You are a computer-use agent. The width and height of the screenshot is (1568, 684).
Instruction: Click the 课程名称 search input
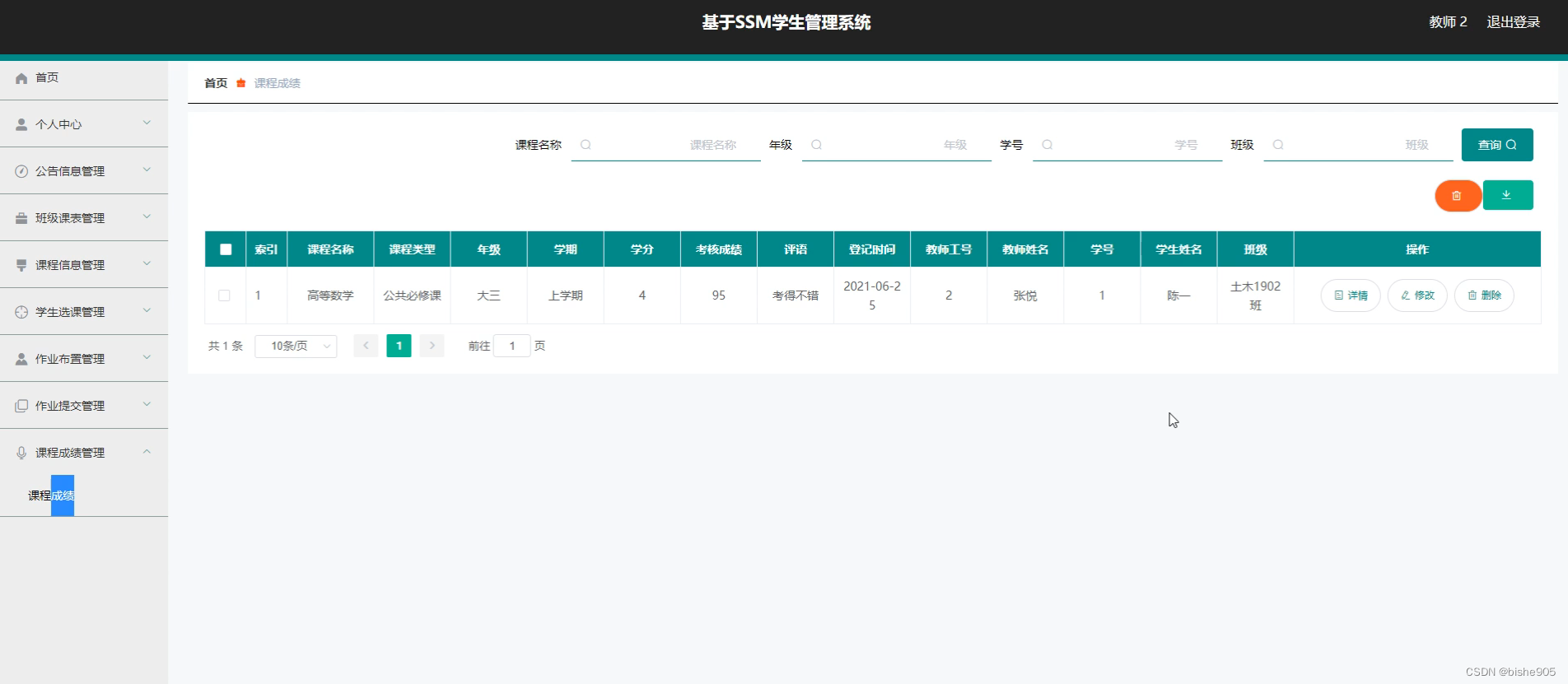pos(666,145)
